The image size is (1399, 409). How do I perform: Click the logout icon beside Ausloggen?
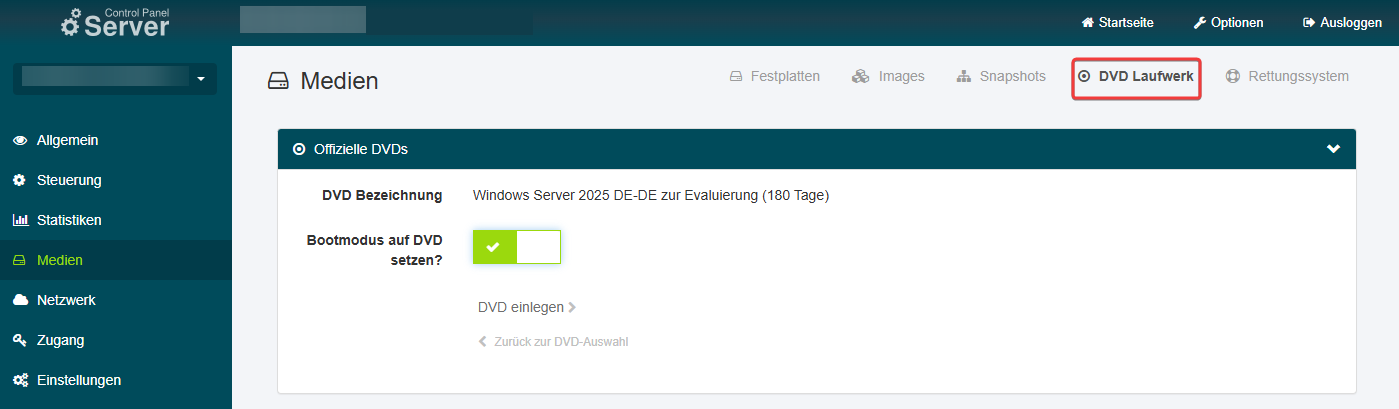coord(1308,22)
